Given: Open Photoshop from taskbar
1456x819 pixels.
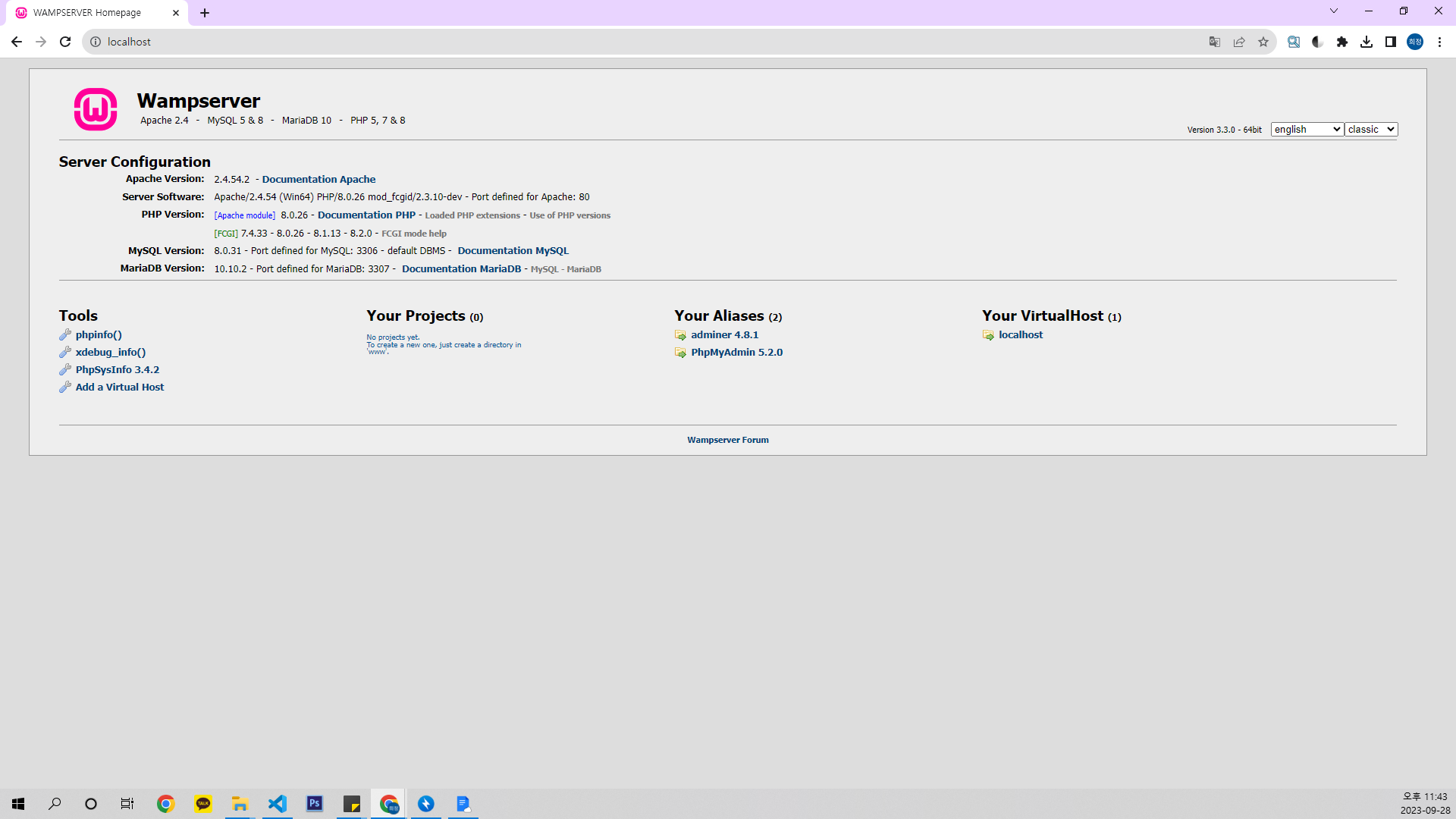Looking at the screenshot, I should click(315, 804).
